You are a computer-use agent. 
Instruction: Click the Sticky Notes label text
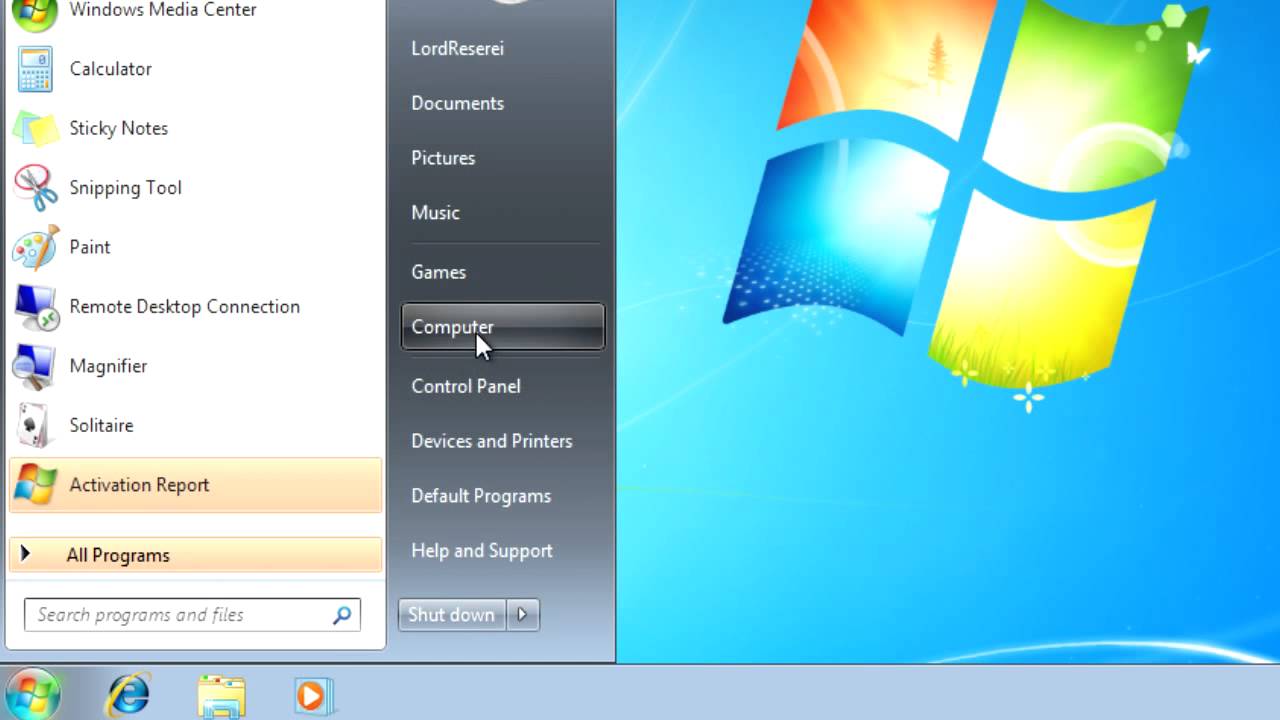[118, 128]
